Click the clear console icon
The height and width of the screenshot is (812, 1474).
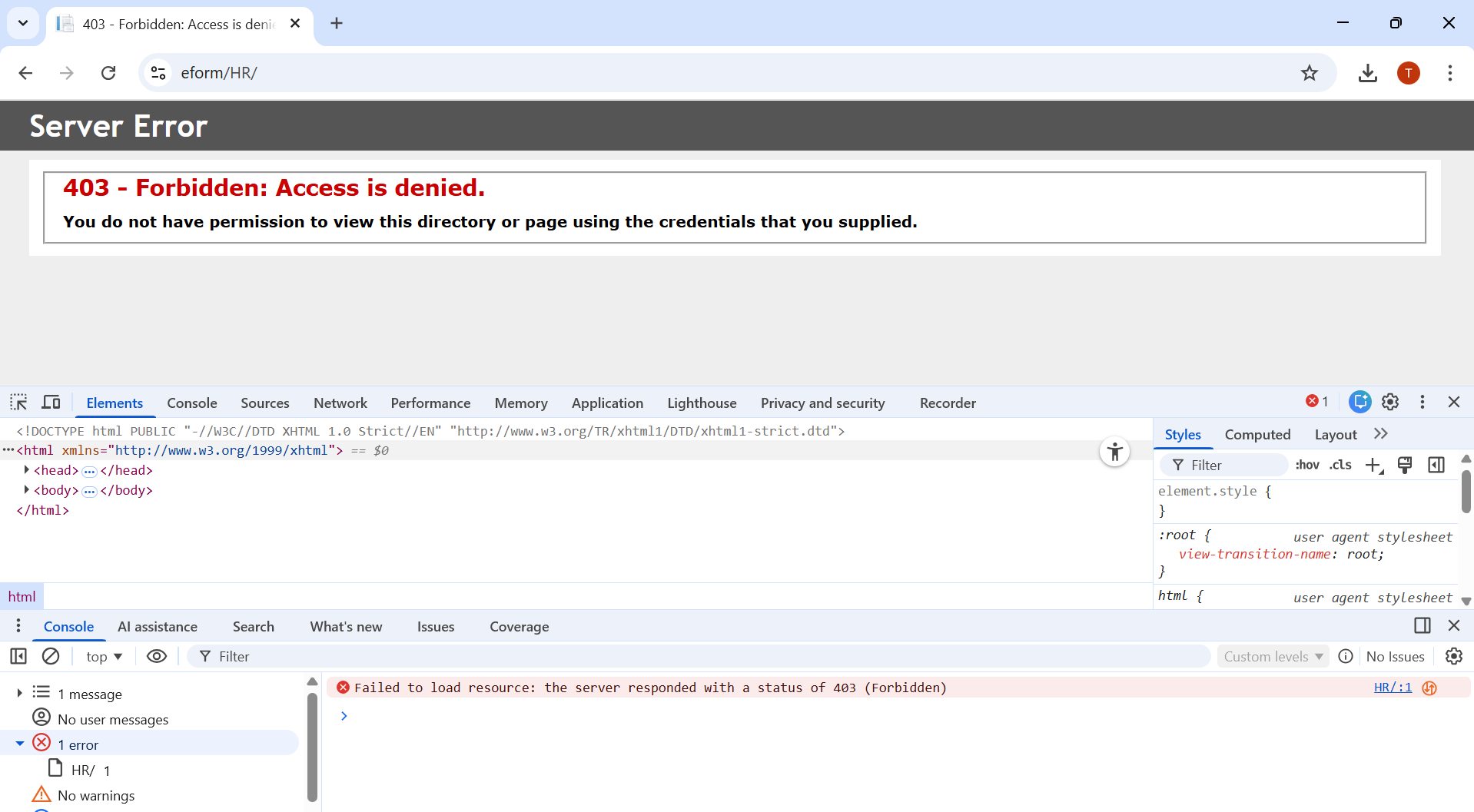[x=51, y=656]
